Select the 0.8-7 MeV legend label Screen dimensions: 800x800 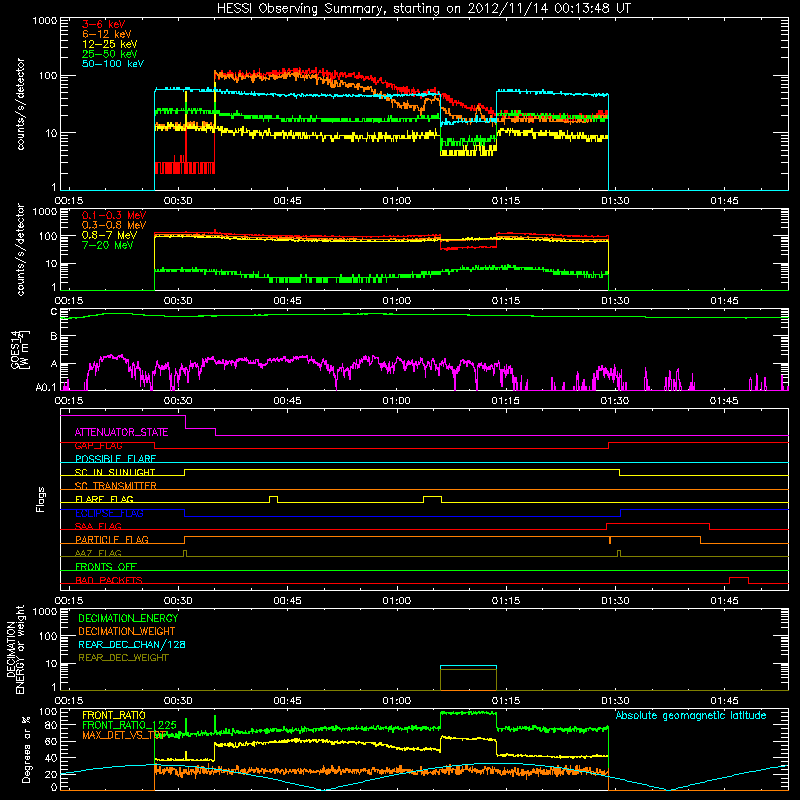(x=109, y=235)
